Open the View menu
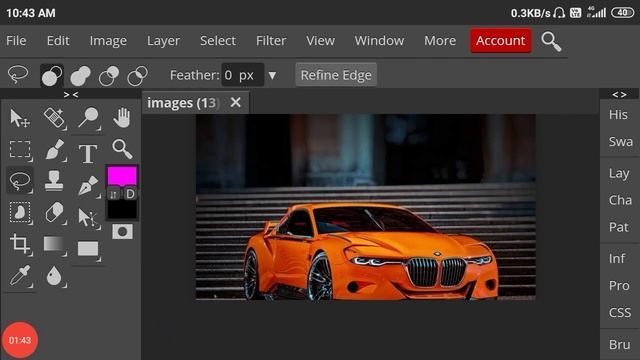Viewport: 640px width, 360px height. pos(320,40)
